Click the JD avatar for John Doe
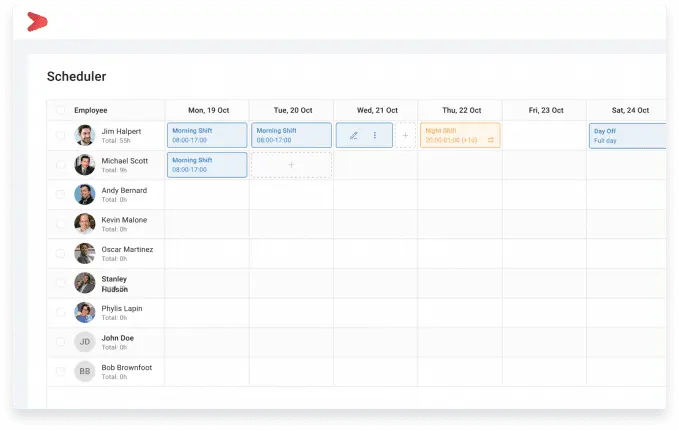Screen dimensions: 679x430 click(85, 342)
